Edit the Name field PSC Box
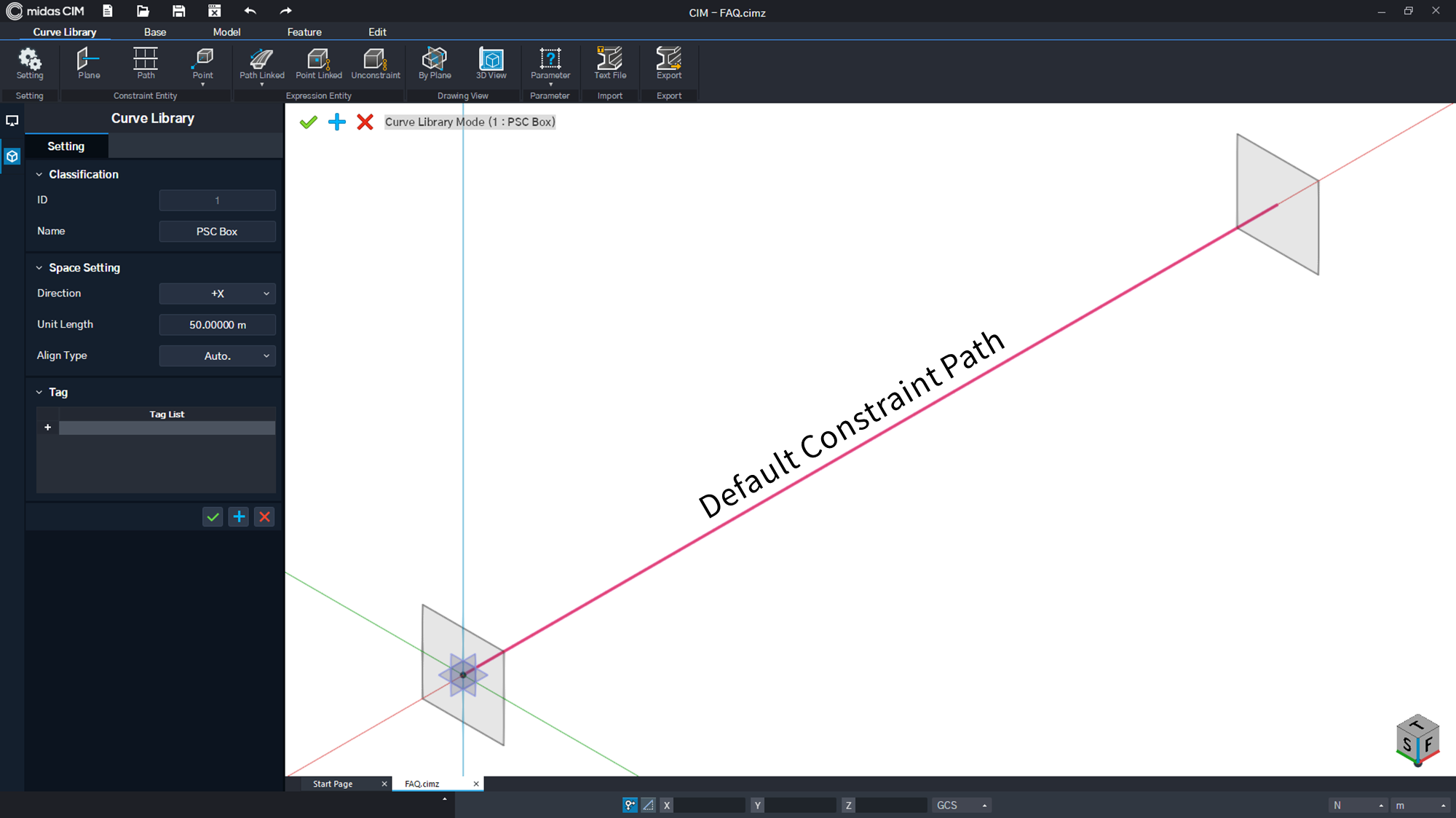The height and width of the screenshot is (818, 1456). click(217, 232)
